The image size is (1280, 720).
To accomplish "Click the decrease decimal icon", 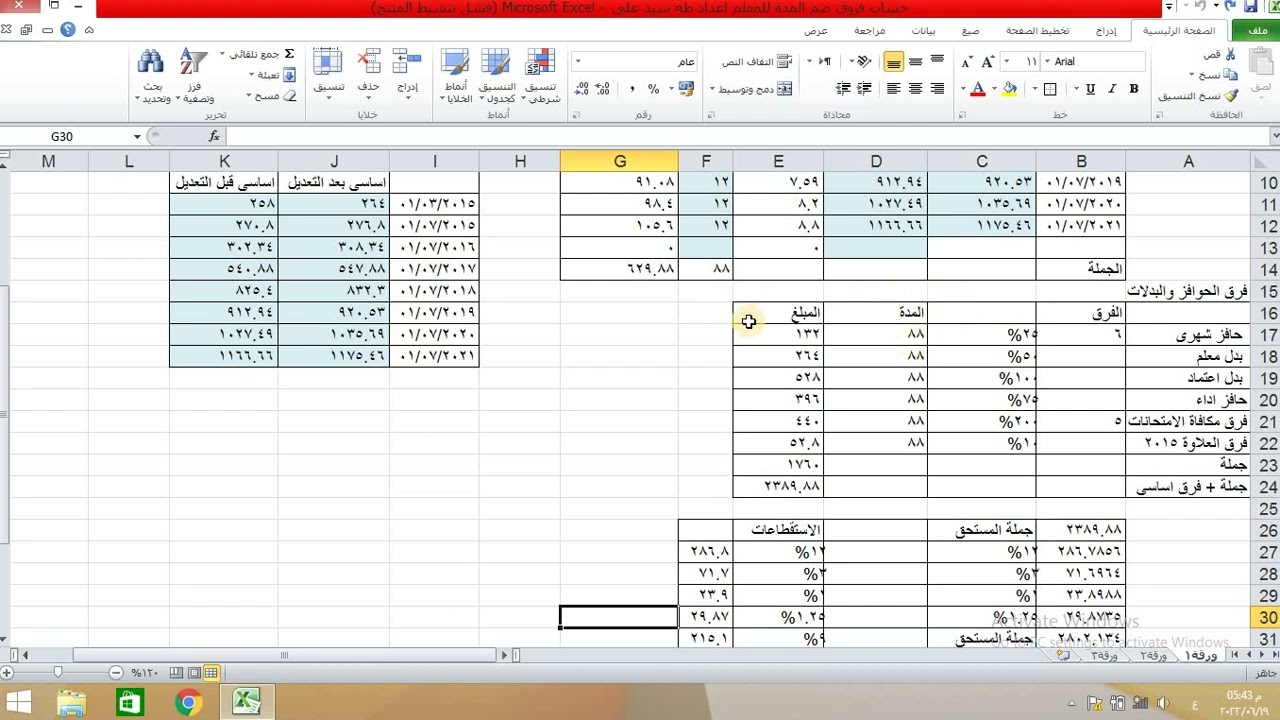I will coord(583,89).
